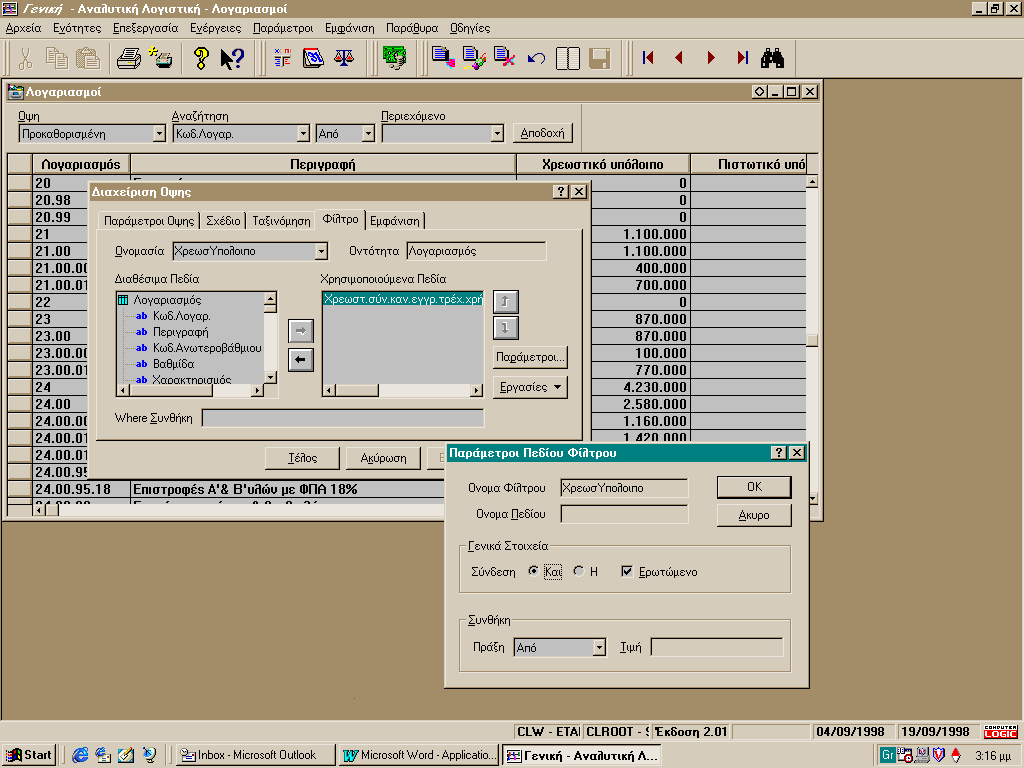
Task: Click the split panel view icon
Action: (x=568, y=59)
